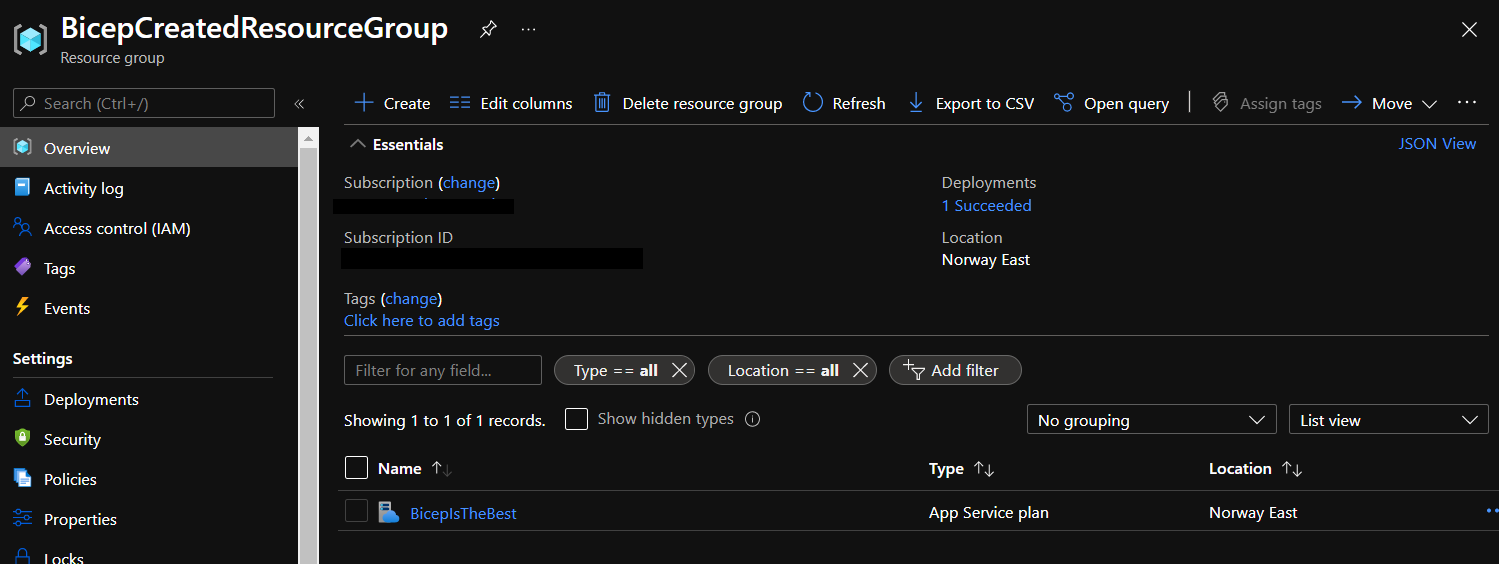Click the Filter for any field box
The width and height of the screenshot is (1499, 564).
click(x=442, y=370)
